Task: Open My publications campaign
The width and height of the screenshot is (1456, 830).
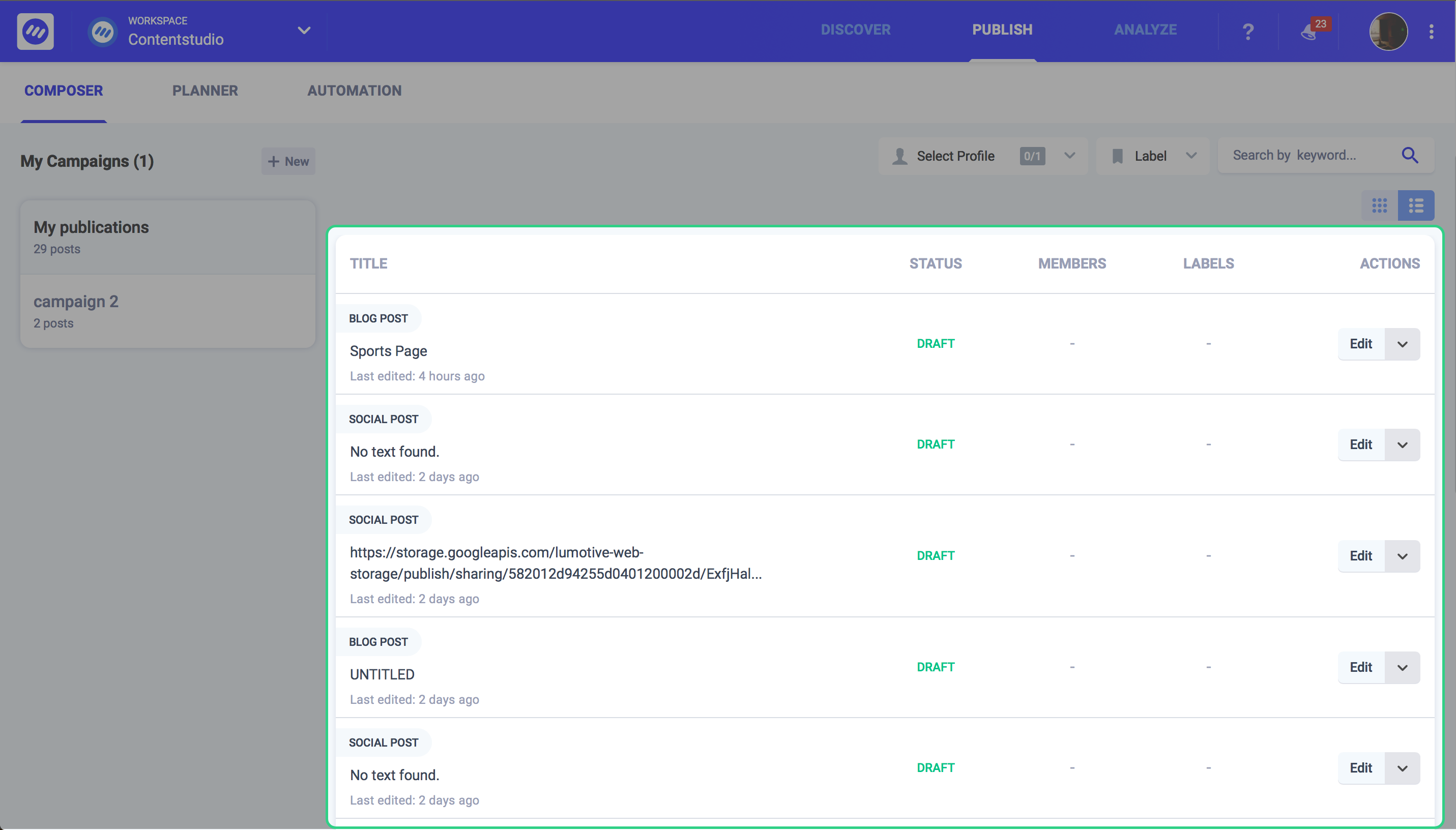Action: (167, 237)
